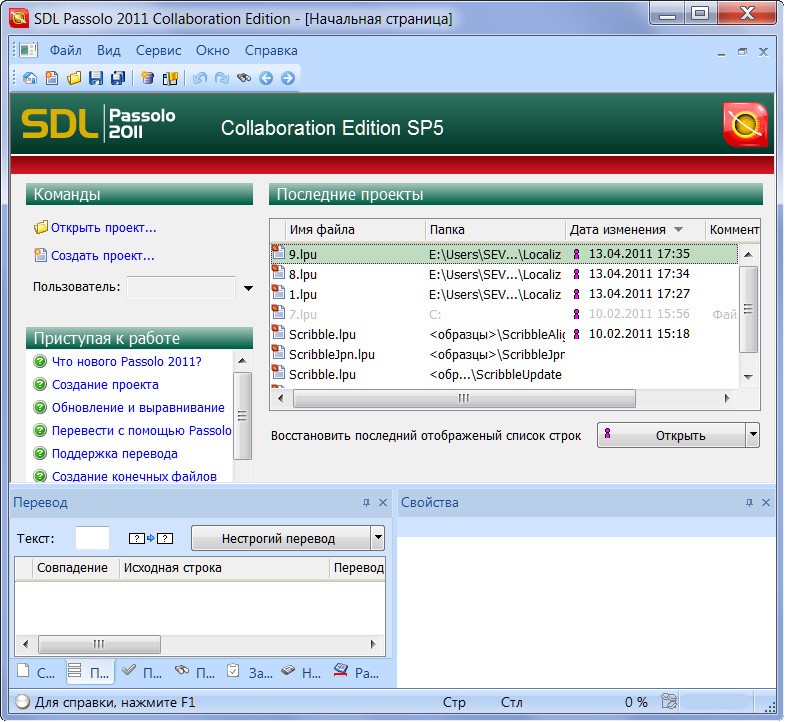Screen dimensions: 785x722
Task: Click the Open project folder toolbar icon
Action: (x=74, y=78)
